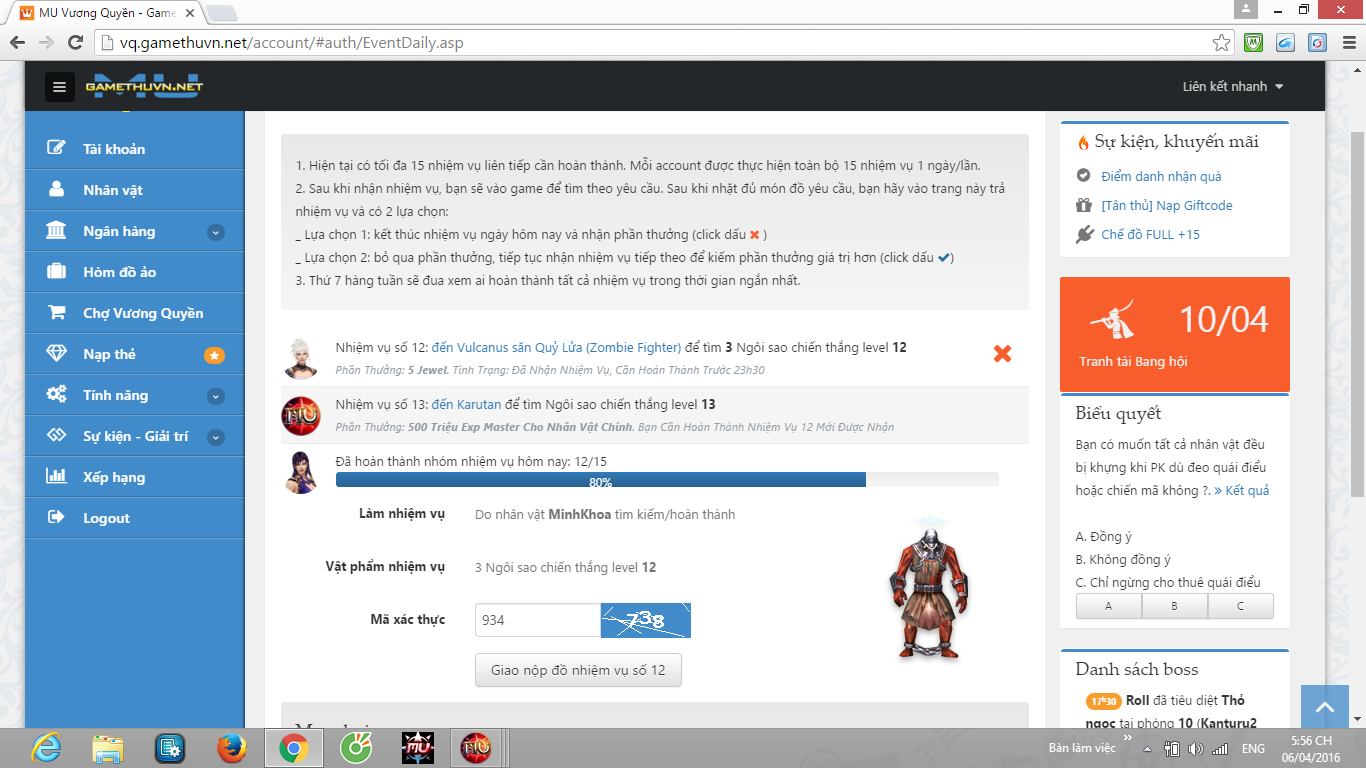Open Firefox from the Windows taskbar
This screenshot has width=1366, height=768.
click(231, 747)
